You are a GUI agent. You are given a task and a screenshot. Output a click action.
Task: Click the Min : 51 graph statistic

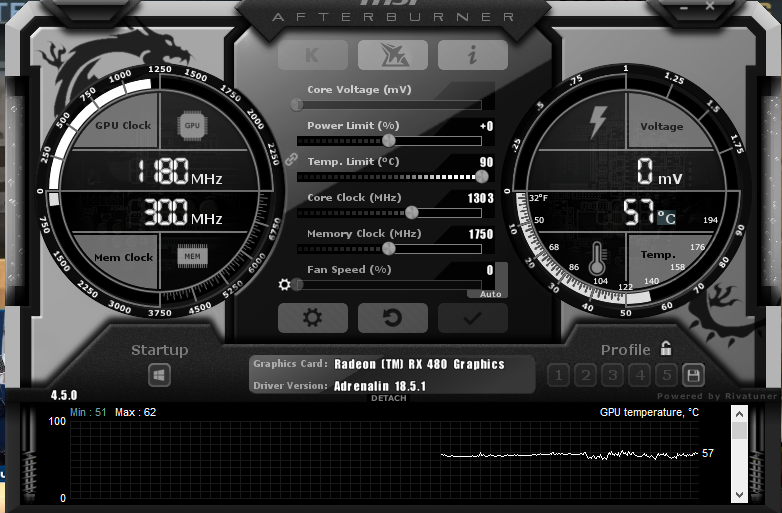click(x=88, y=412)
